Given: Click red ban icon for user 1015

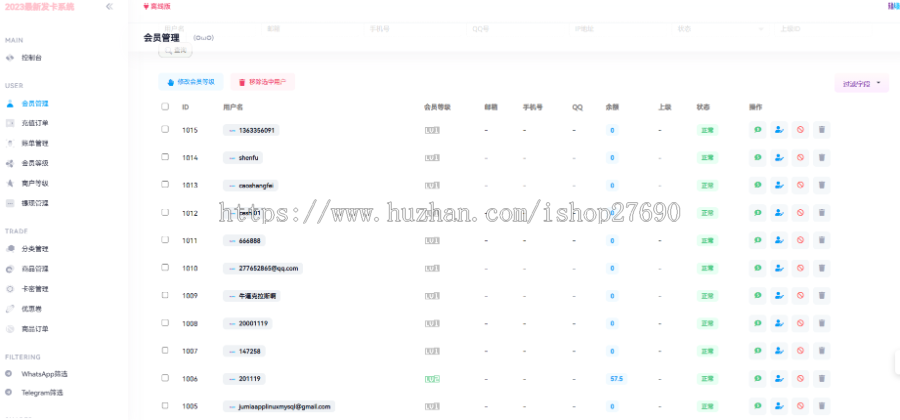Looking at the screenshot, I should click(800, 130).
